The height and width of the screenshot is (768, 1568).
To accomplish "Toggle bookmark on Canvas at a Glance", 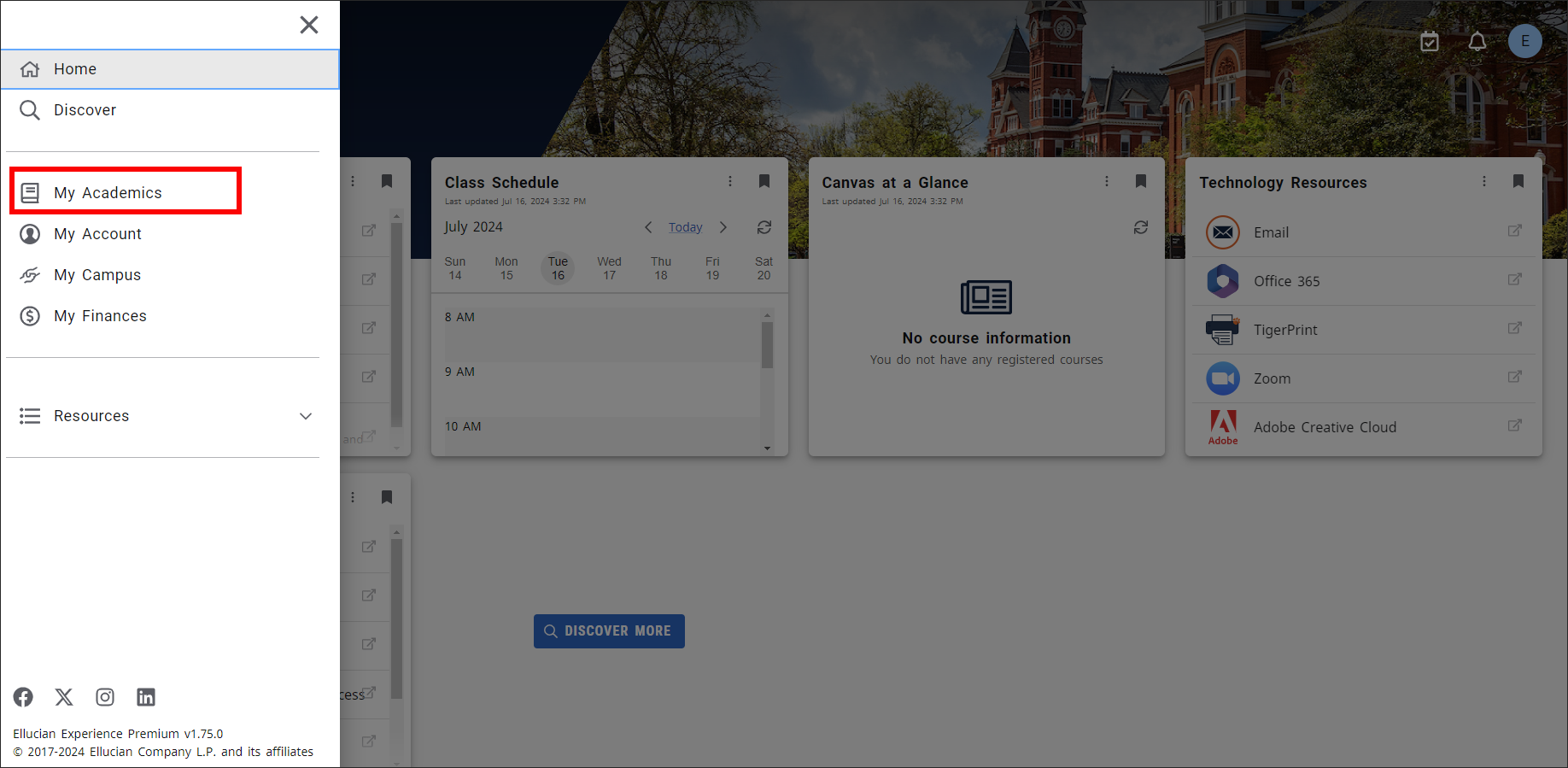I will pyautogui.click(x=1140, y=181).
